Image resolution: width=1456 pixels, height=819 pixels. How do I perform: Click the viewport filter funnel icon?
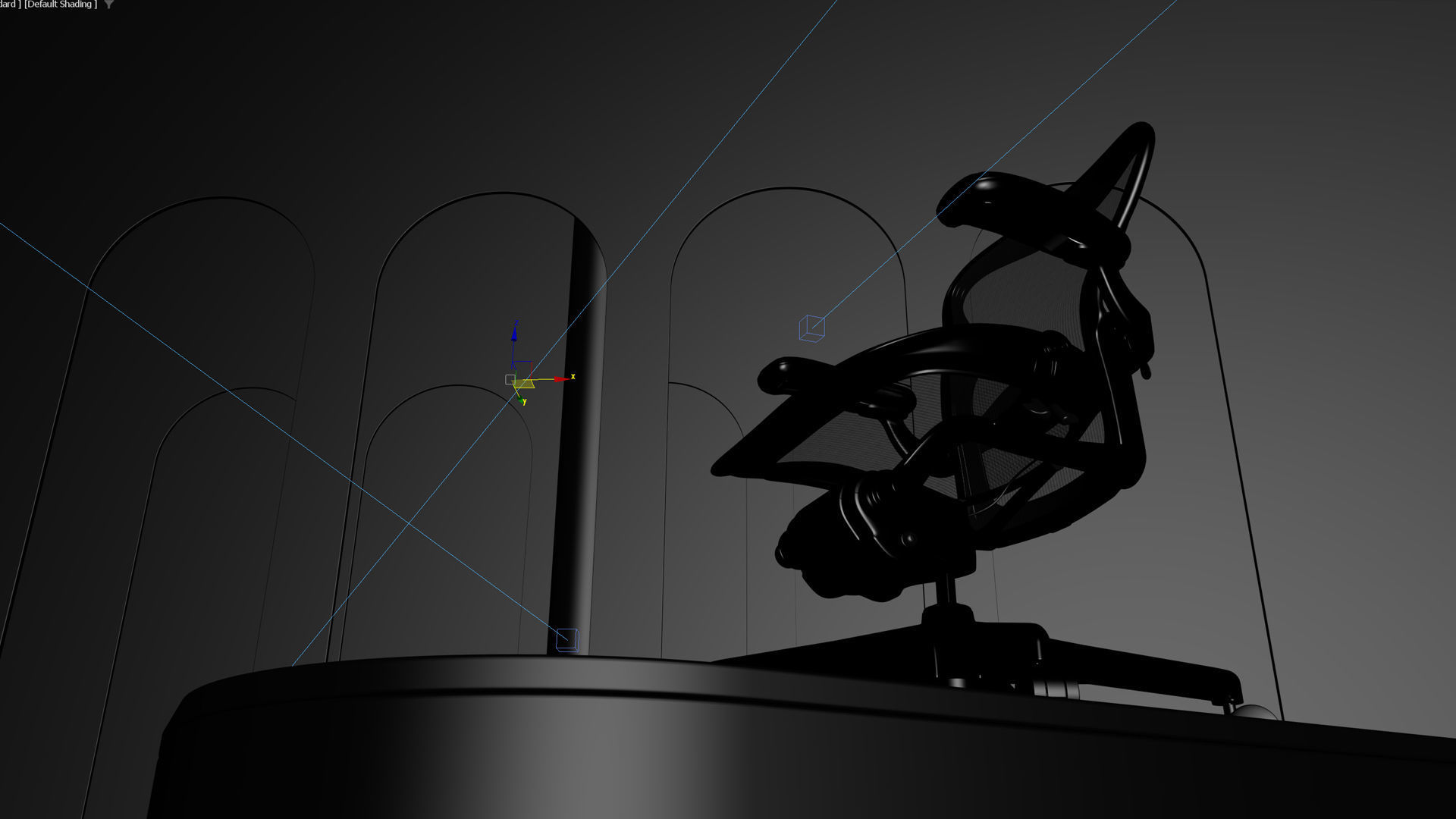point(109,5)
